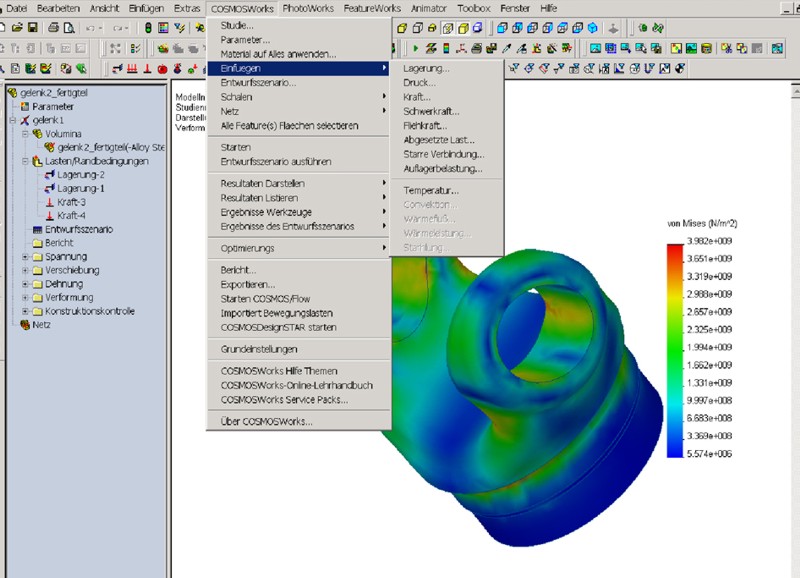Collapse the Volumina node
Viewport: 800px width, 578px height.
[x=25, y=134]
